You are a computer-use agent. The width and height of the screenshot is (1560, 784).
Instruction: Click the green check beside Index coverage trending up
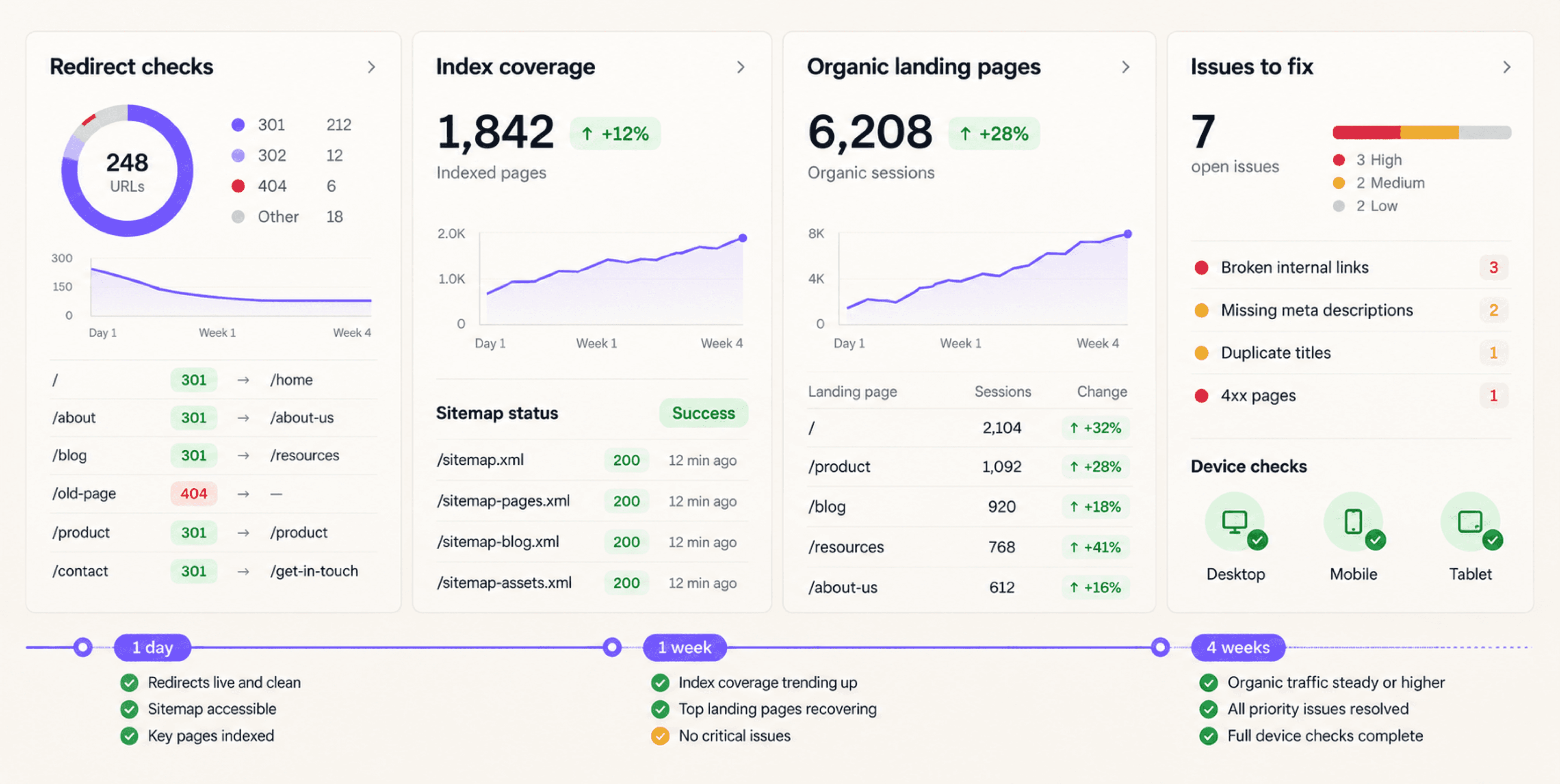pyautogui.click(x=660, y=683)
